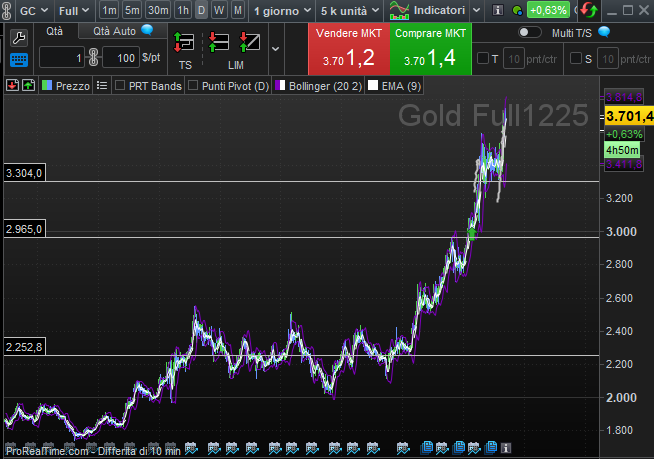Select the 2.252,8 horizontal line label
Image resolution: width=654 pixels, height=459 pixels.
25,347
